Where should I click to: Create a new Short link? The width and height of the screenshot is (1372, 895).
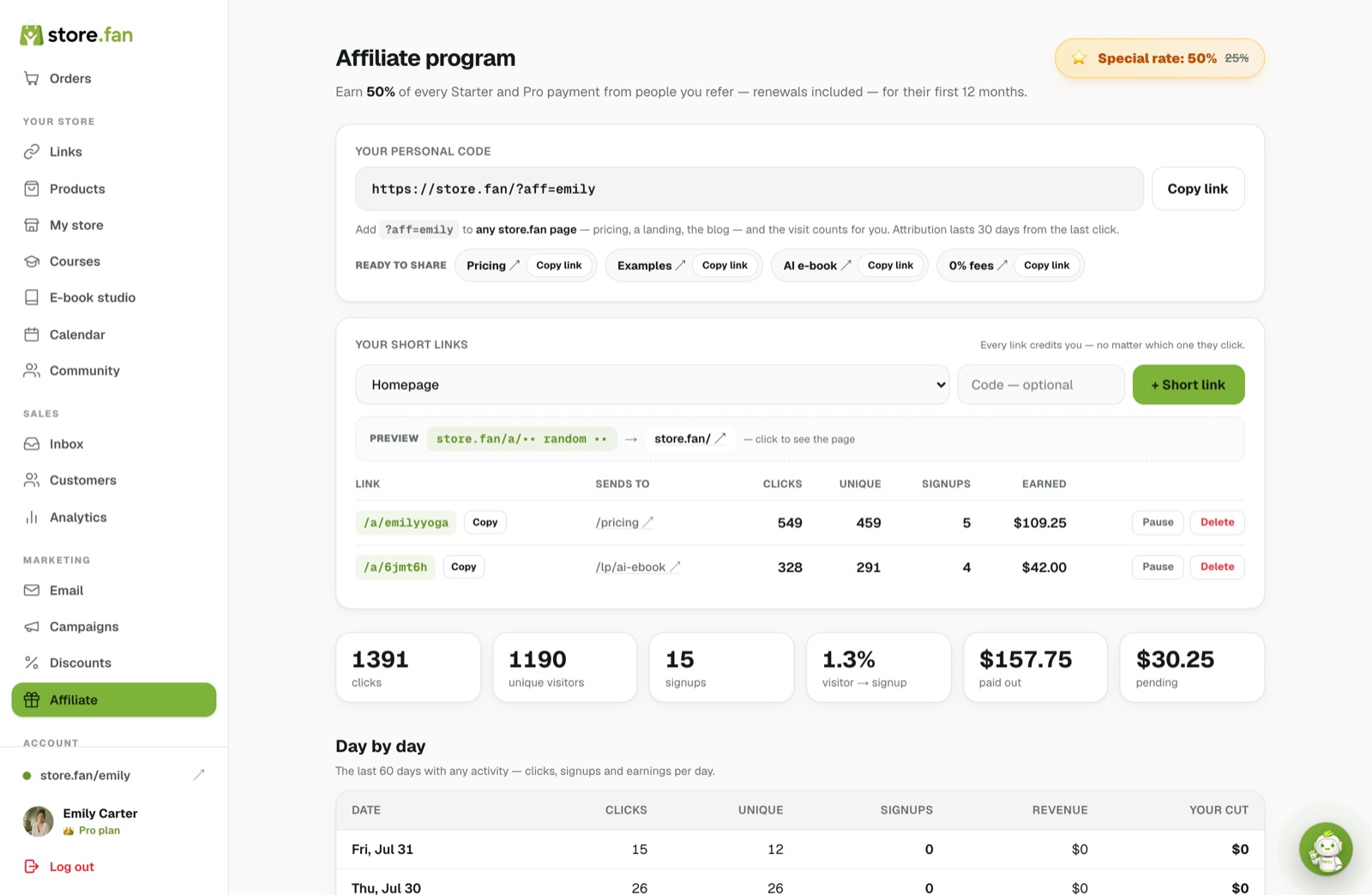(1188, 385)
